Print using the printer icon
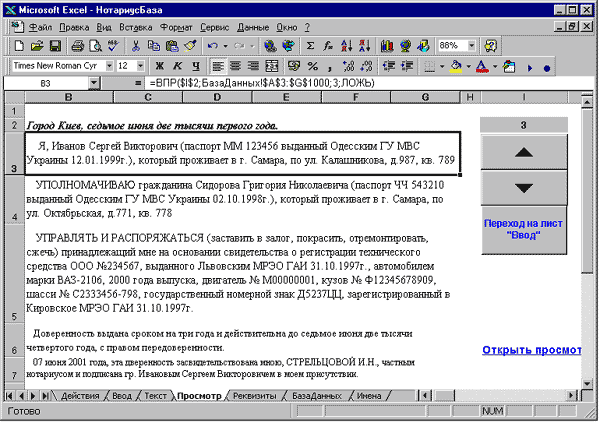 pyautogui.click(x=78, y=46)
